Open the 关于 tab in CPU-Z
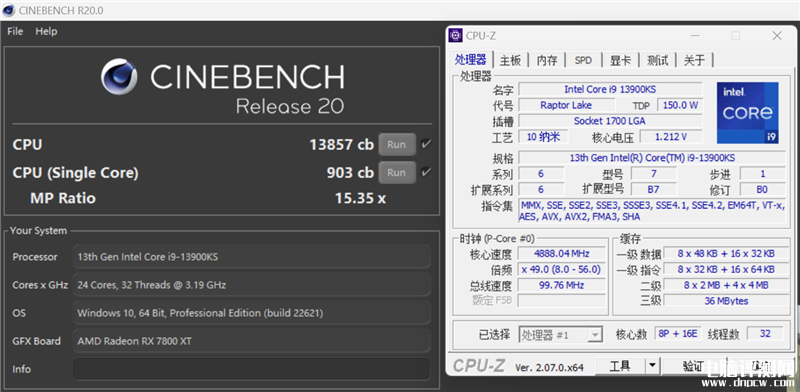The height and width of the screenshot is (392, 800). (694, 60)
